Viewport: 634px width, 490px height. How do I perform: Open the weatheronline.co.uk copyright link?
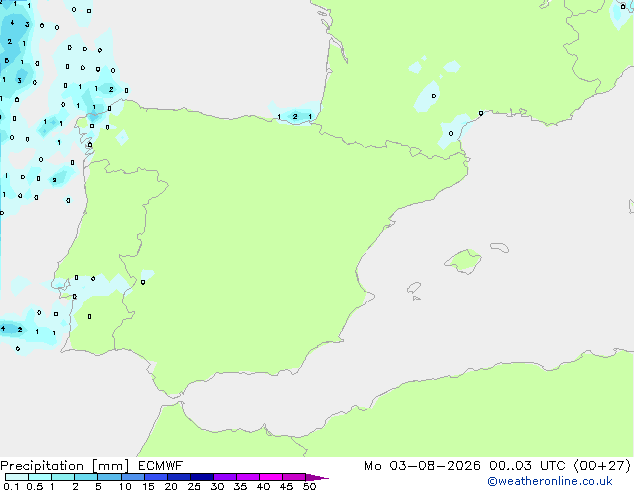click(x=549, y=481)
